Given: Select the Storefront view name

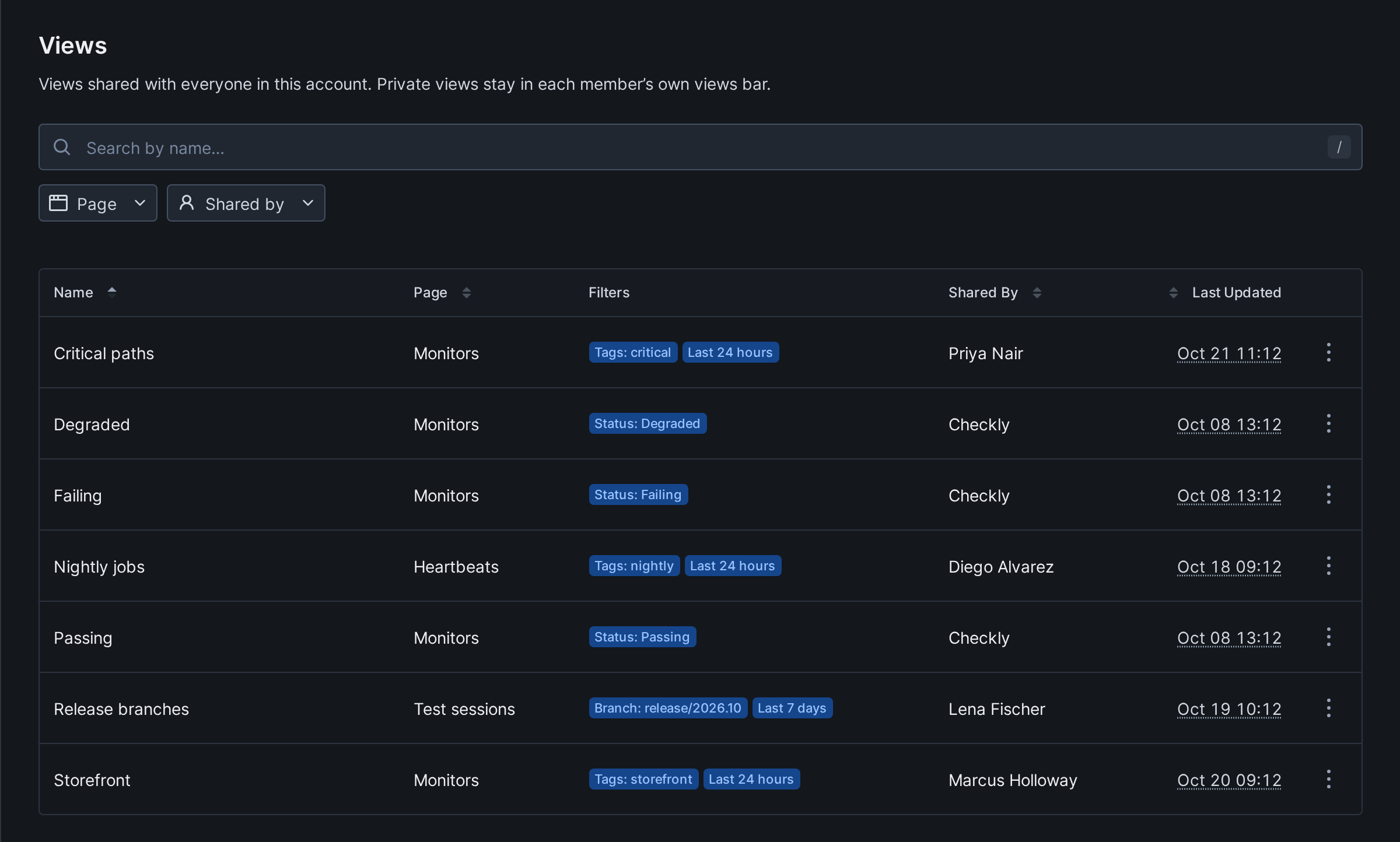Looking at the screenshot, I should point(92,780).
